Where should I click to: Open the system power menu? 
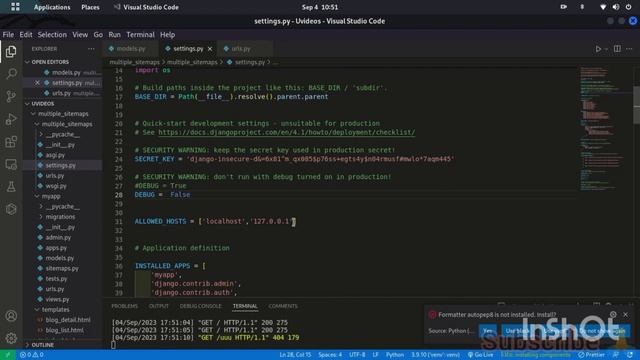tap(629, 7)
